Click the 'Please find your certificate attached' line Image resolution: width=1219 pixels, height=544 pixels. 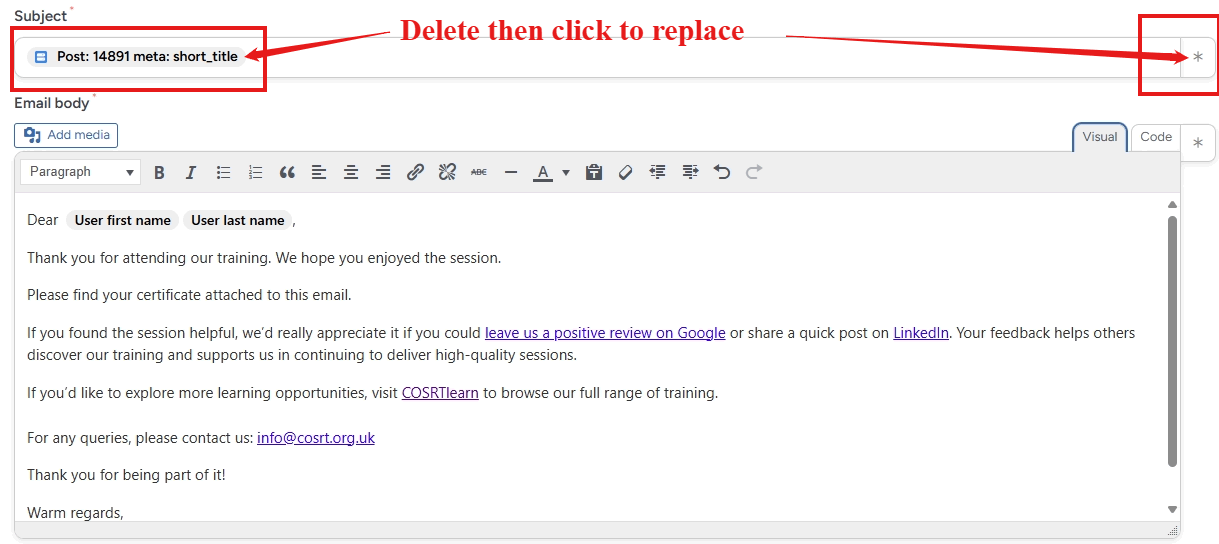point(189,295)
